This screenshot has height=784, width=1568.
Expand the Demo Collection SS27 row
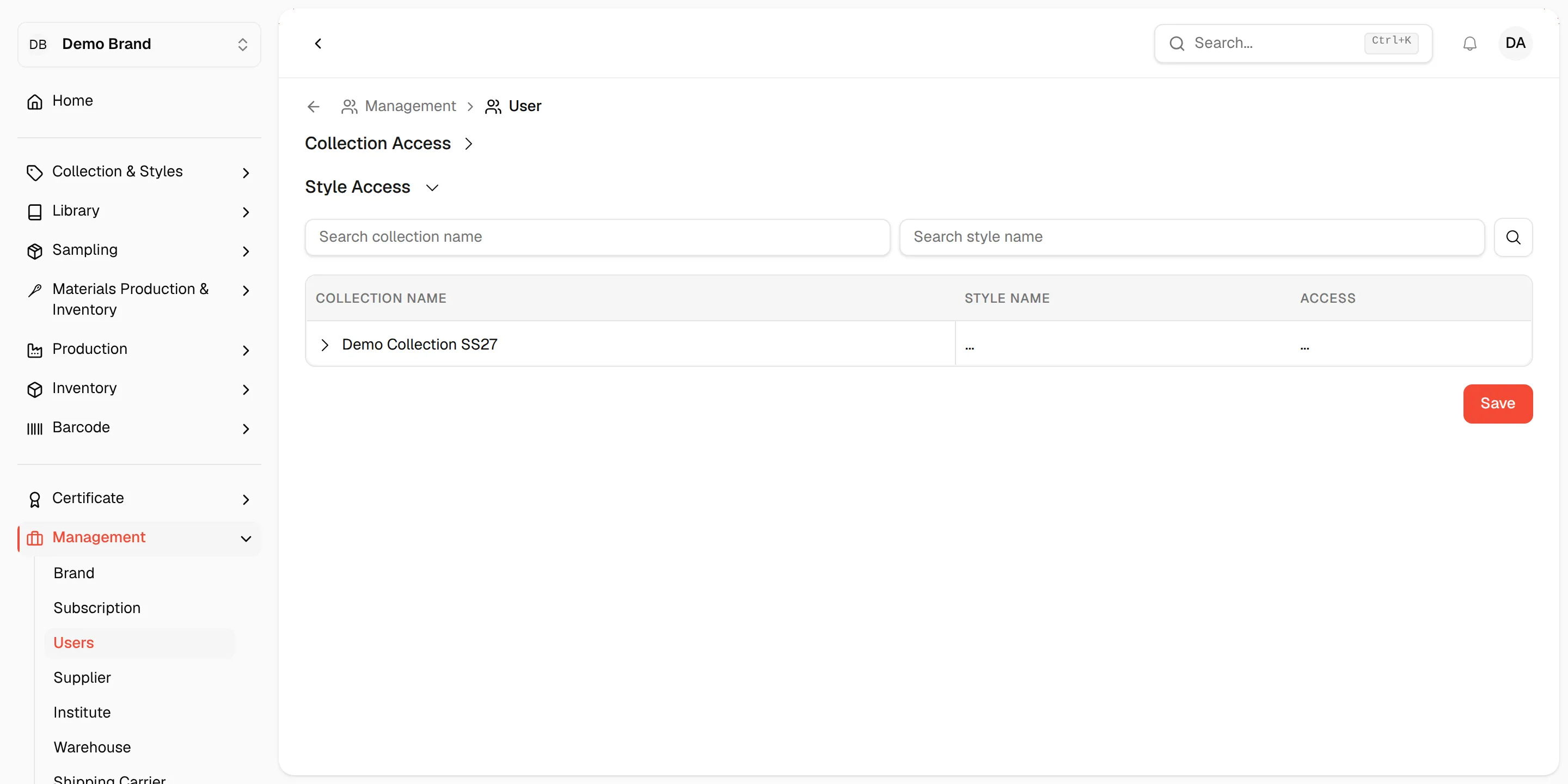pos(324,345)
